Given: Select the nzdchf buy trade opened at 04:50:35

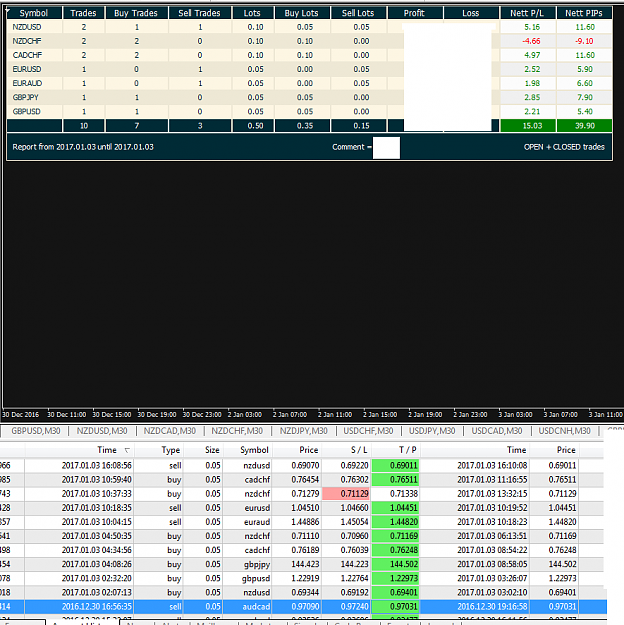Looking at the screenshot, I should [301, 536].
